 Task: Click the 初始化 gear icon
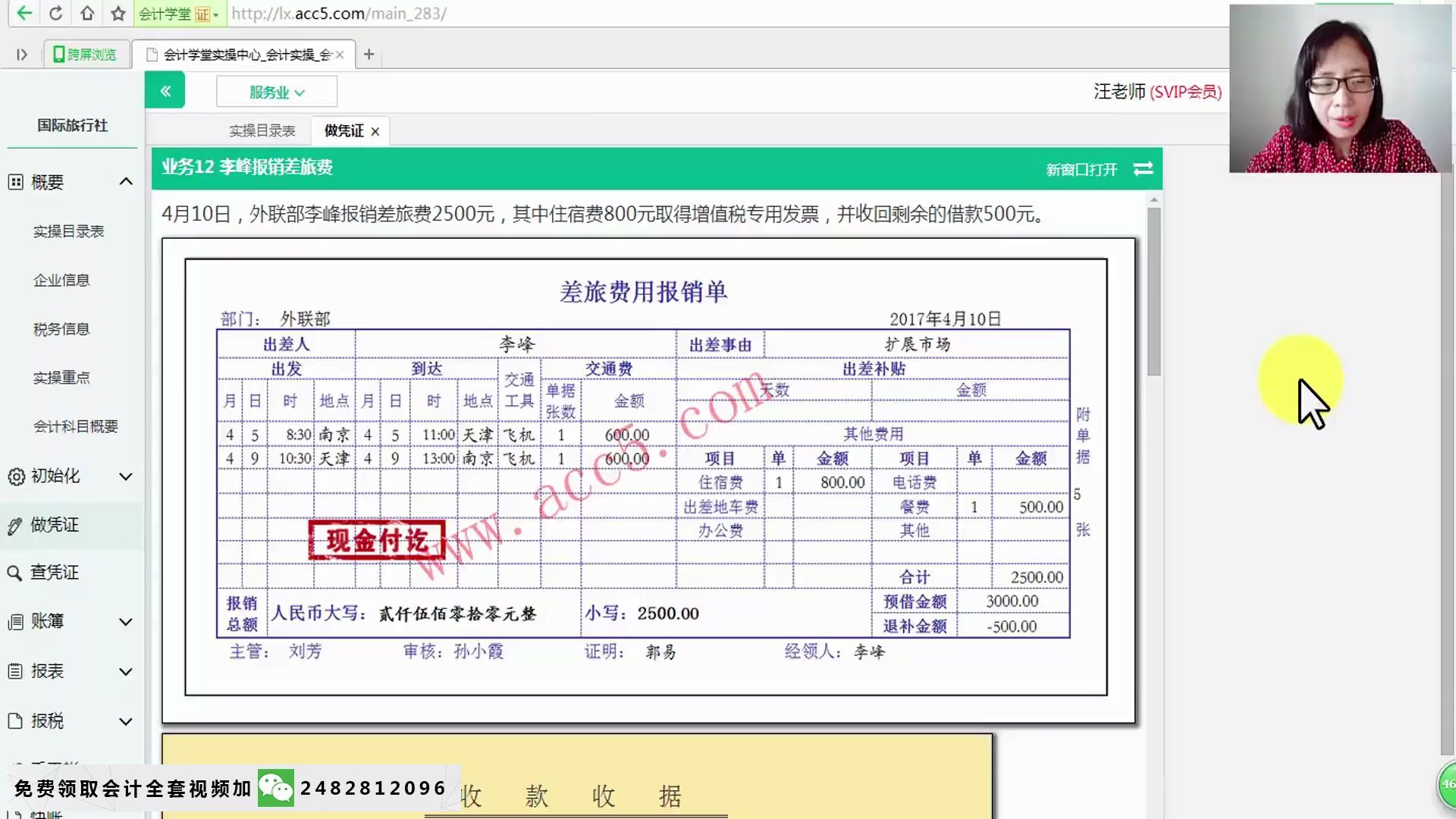(15, 476)
